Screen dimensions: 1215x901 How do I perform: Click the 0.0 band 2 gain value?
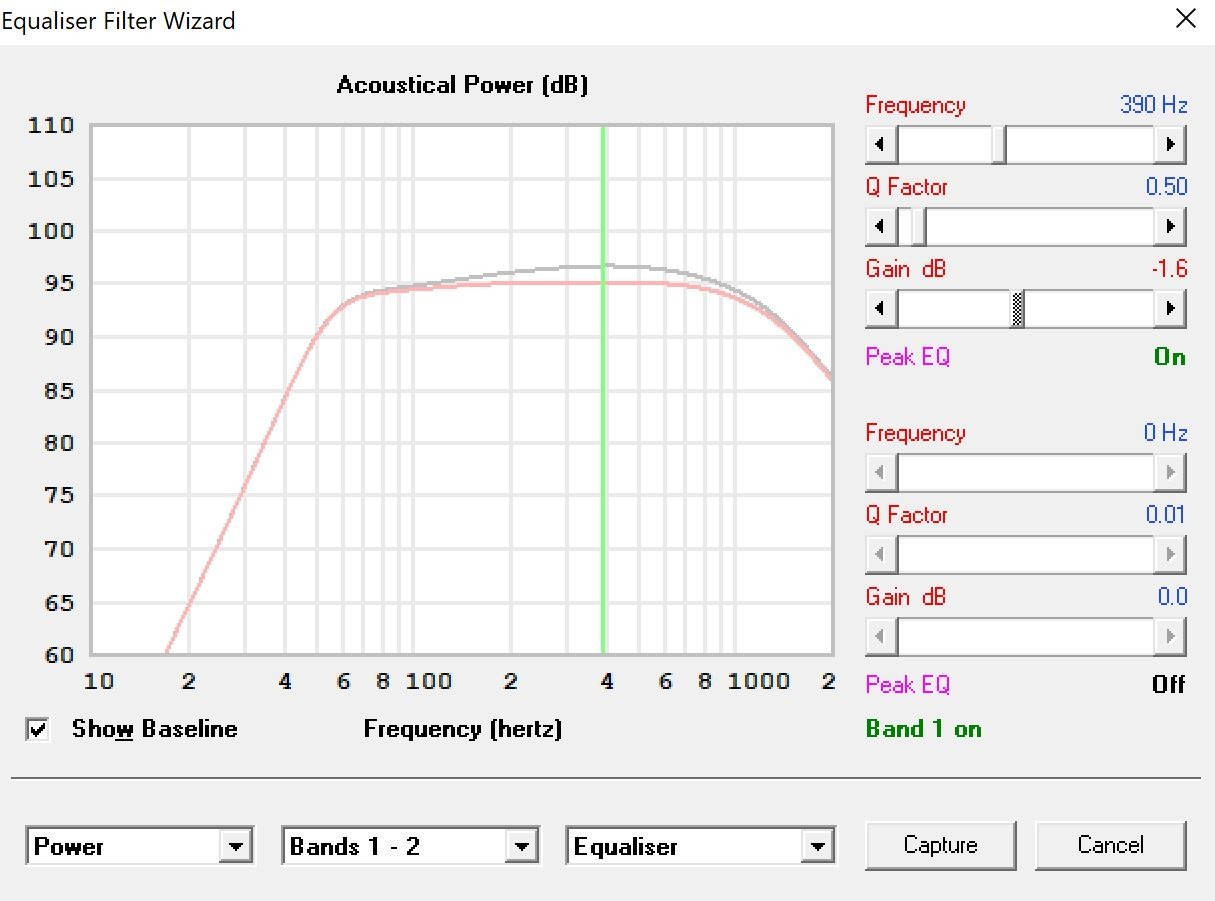tap(1172, 597)
